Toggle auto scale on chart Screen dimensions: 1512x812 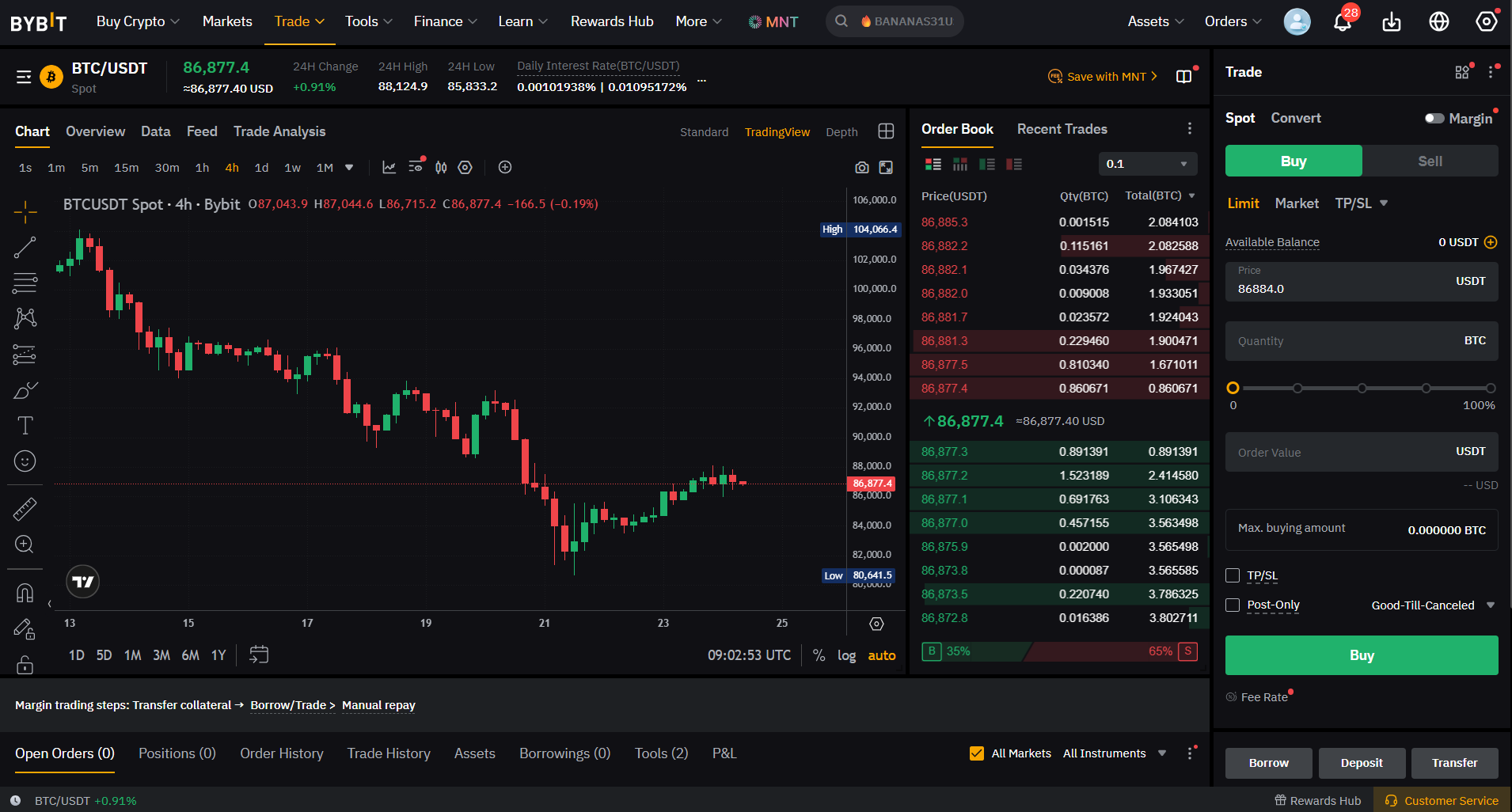click(x=882, y=655)
